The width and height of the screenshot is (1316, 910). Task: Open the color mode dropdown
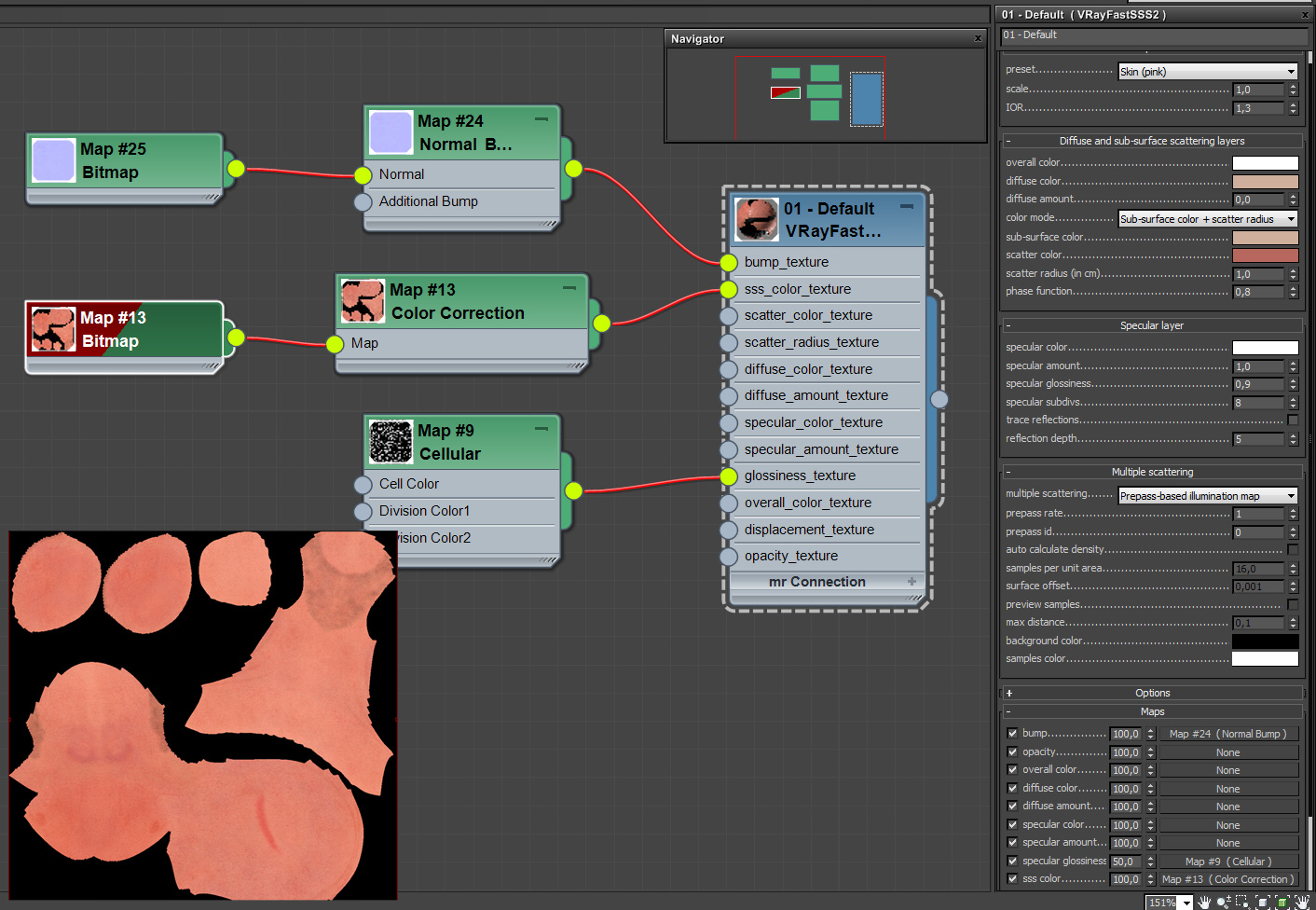point(1208,219)
